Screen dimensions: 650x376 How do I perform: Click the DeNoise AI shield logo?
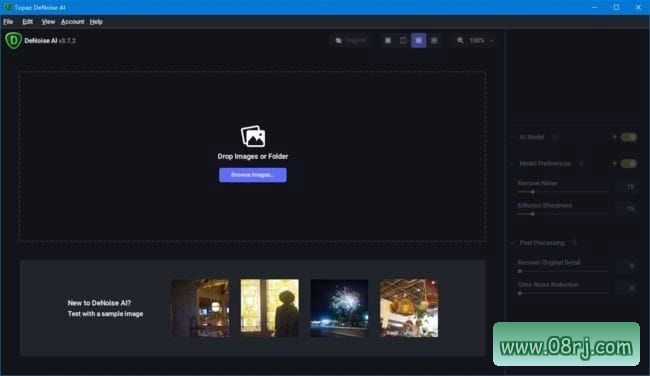pyautogui.click(x=13, y=41)
